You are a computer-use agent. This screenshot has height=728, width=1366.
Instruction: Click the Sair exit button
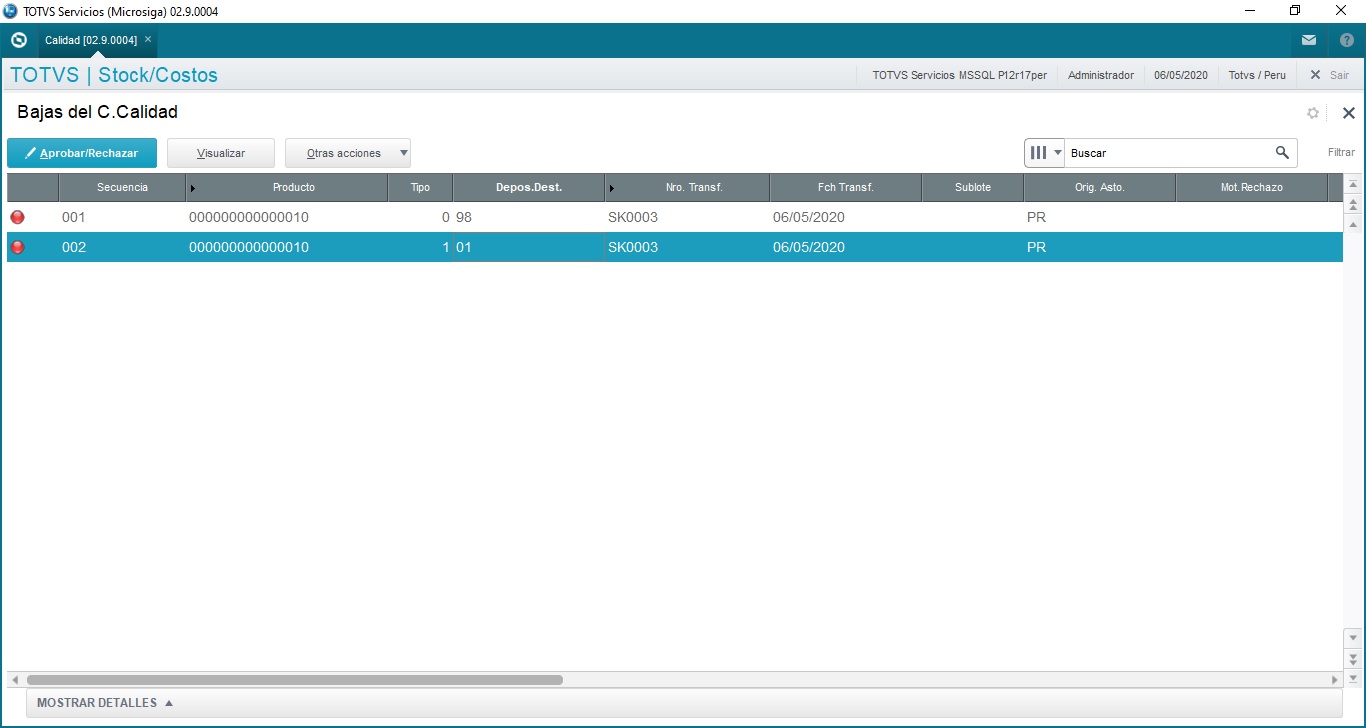[1330, 75]
